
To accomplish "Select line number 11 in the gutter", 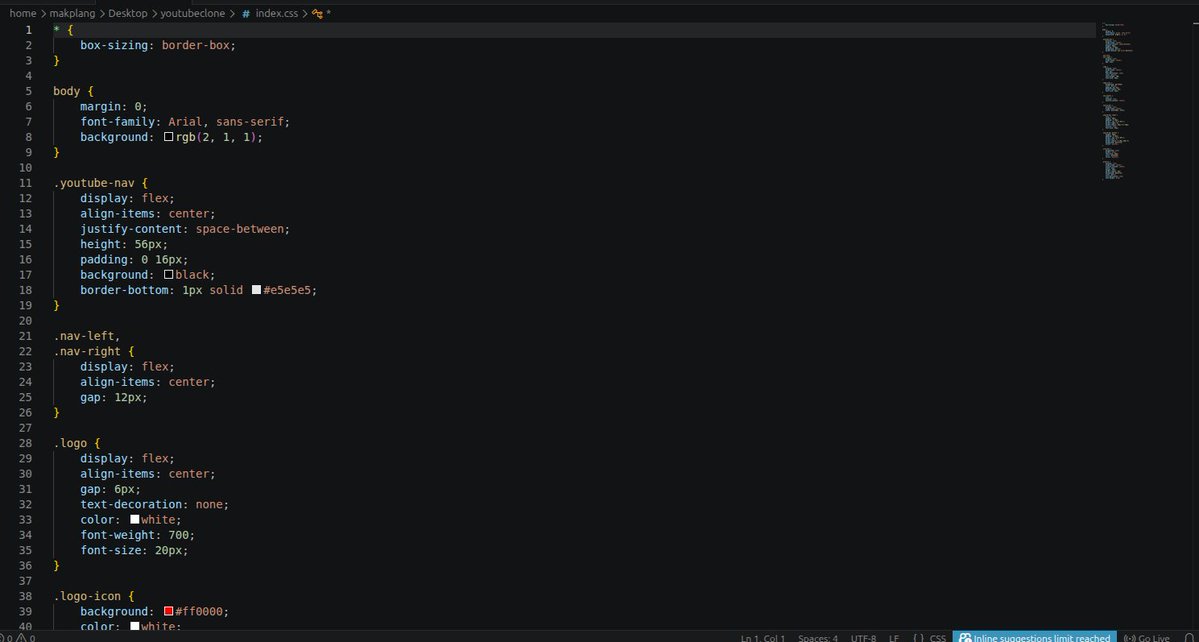I will coord(25,183).
